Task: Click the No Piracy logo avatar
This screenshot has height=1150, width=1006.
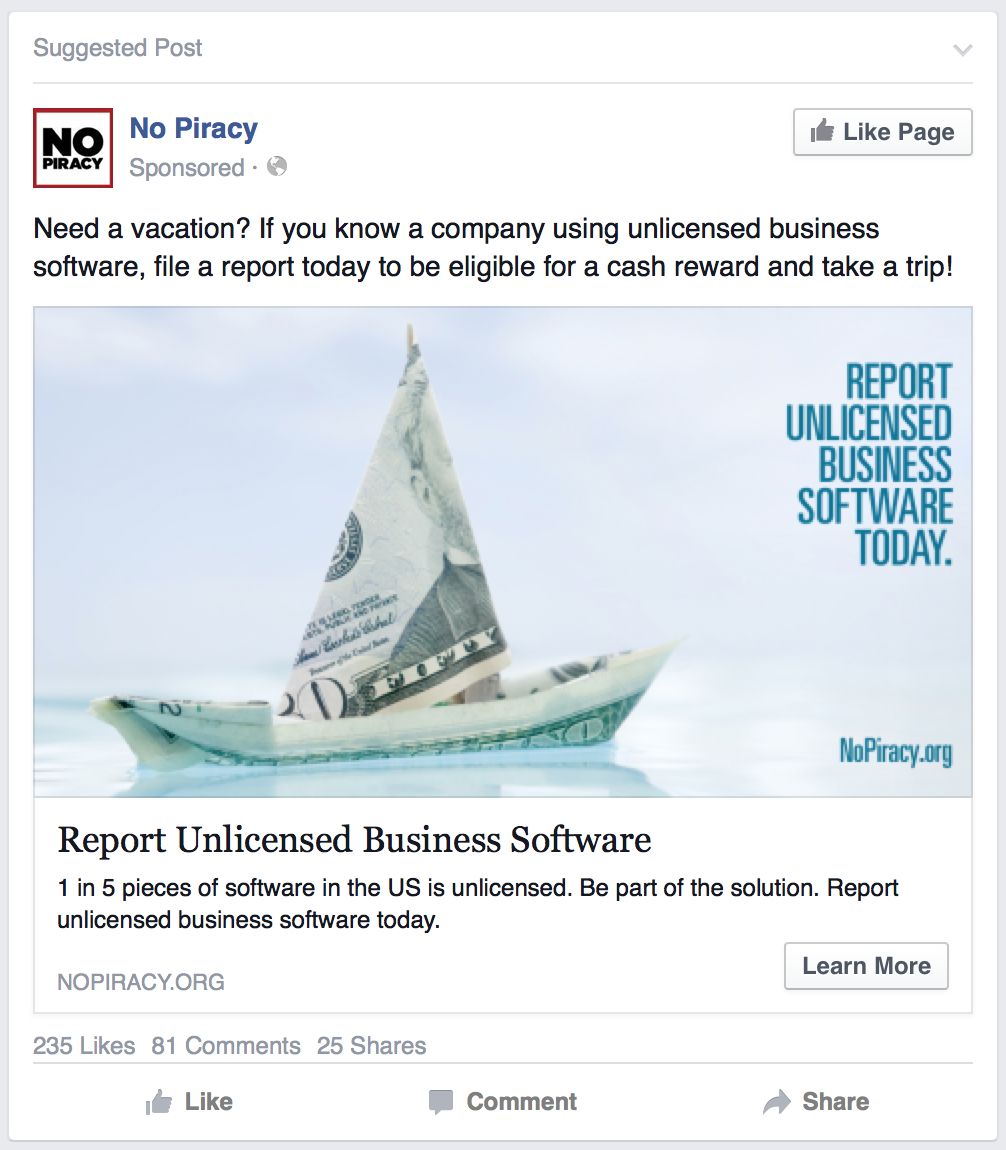Action: pyautogui.click(x=73, y=148)
